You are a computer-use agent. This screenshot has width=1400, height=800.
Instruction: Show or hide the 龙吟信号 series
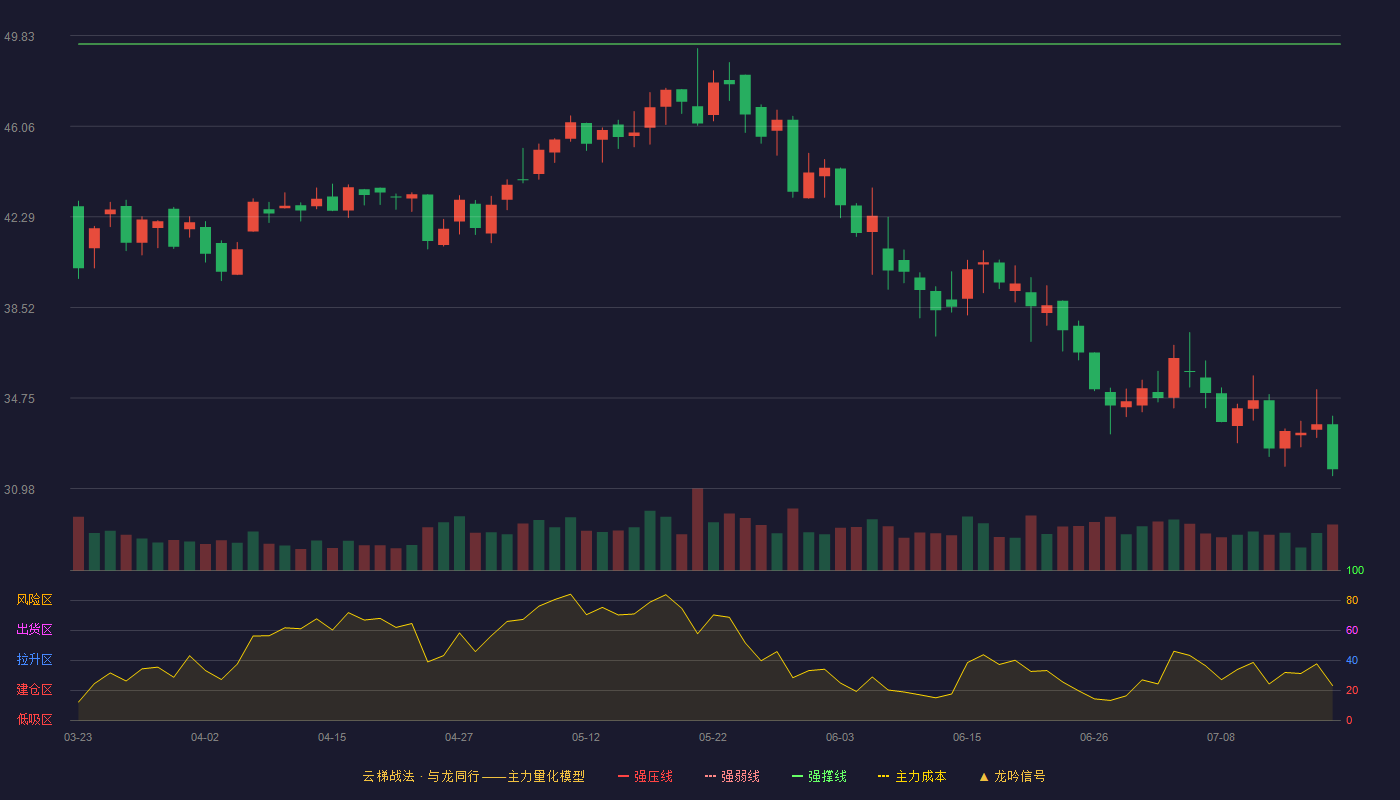1012,776
